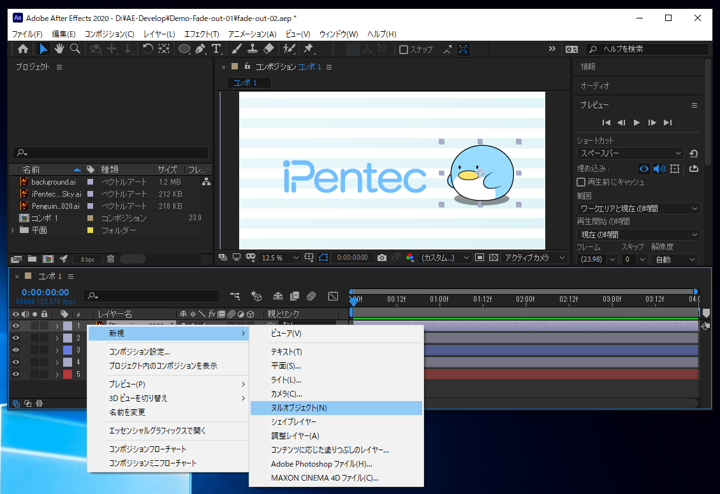Open the アクティブカメラ view dropdown
The image size is (720, 494).
[535, 258]
